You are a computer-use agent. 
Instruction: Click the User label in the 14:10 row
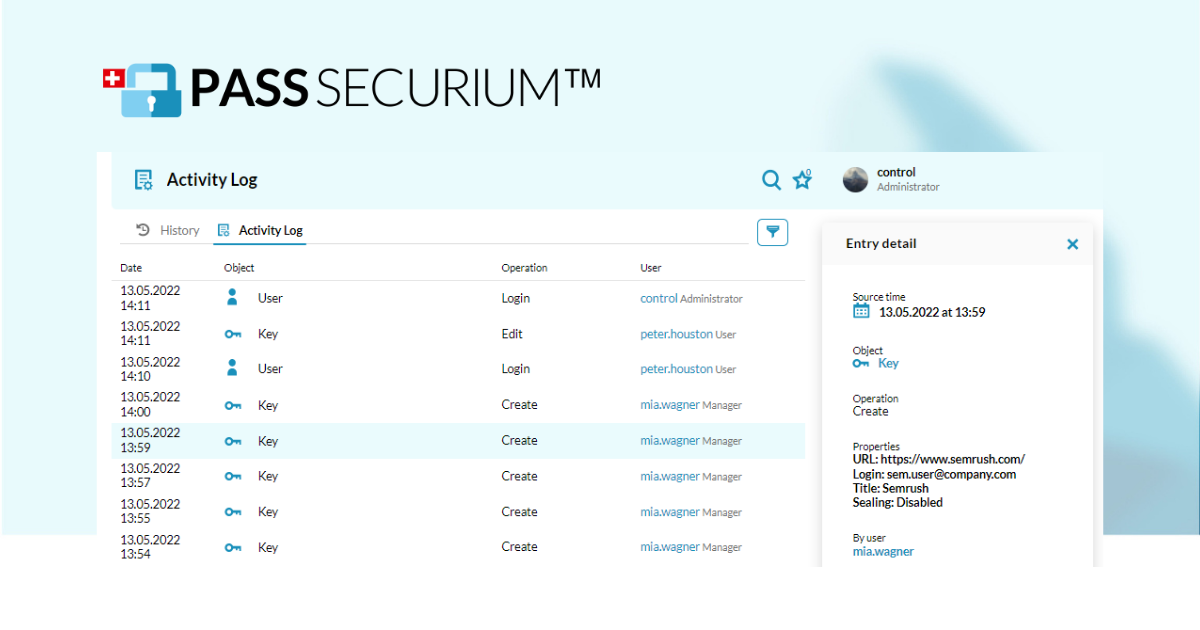click(270, 369)
